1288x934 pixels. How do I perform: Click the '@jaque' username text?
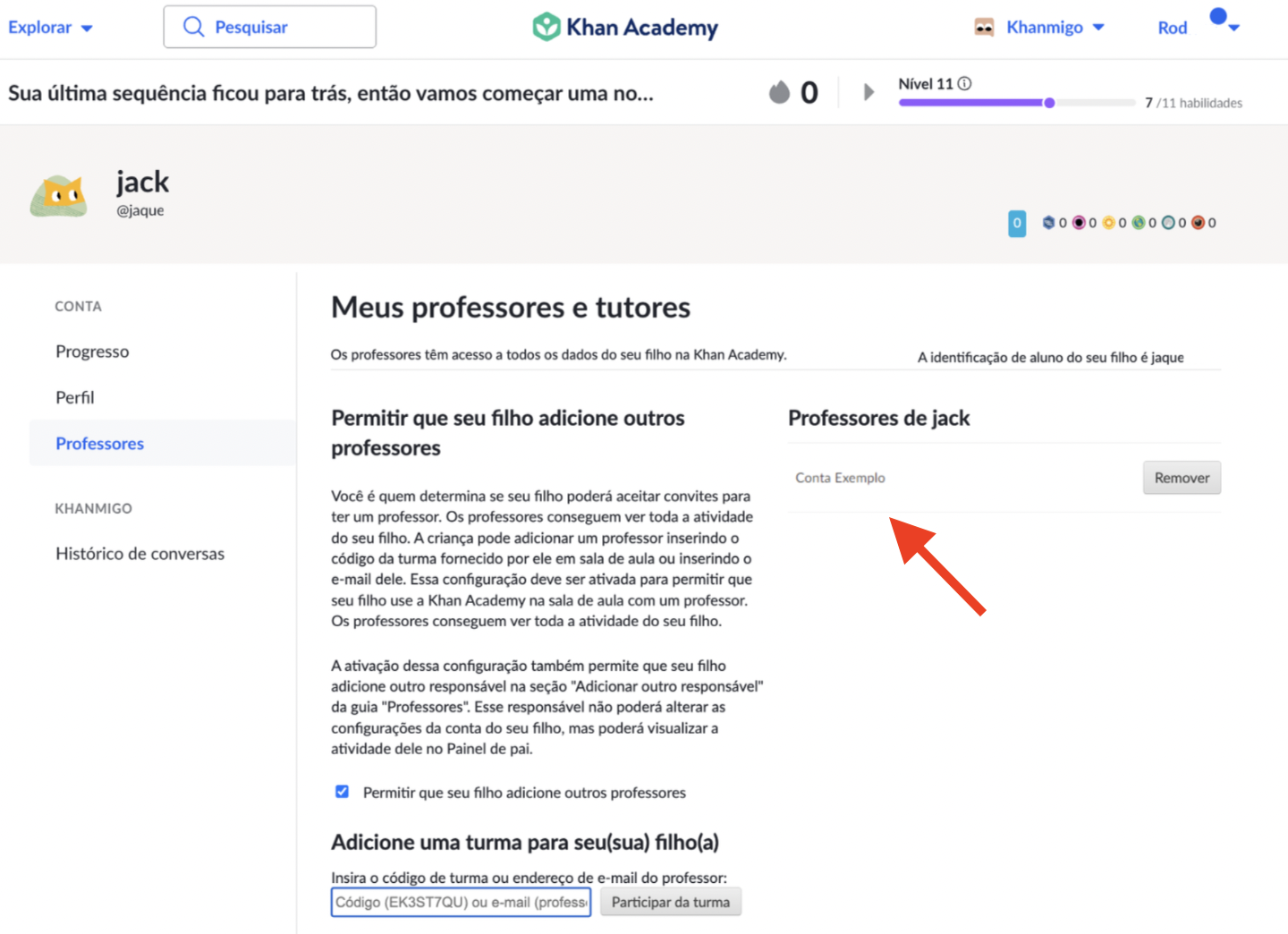(x=140, y=211)
